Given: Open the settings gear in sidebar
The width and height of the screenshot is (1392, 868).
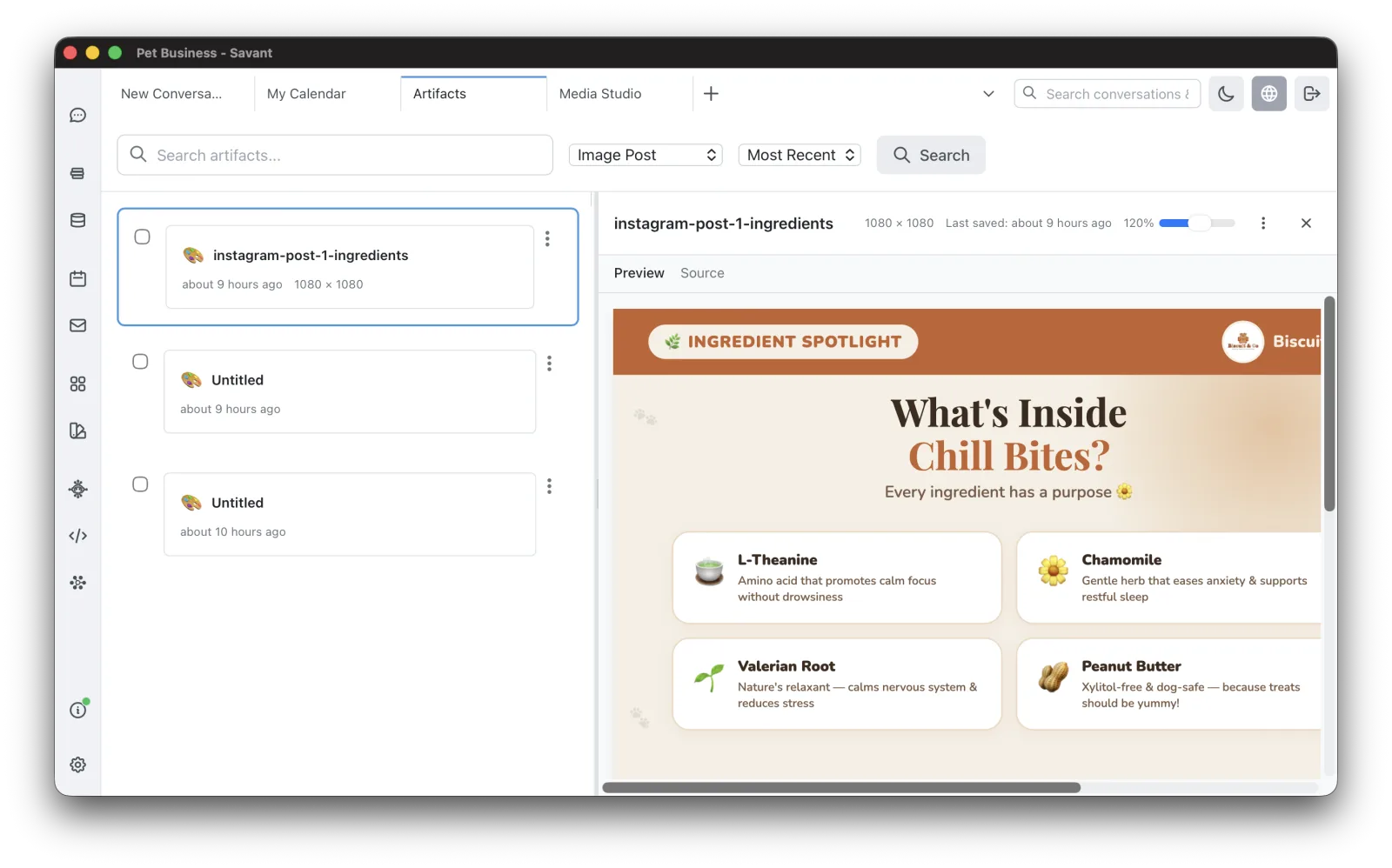Looking at the screenshot, I should [77, 765].
